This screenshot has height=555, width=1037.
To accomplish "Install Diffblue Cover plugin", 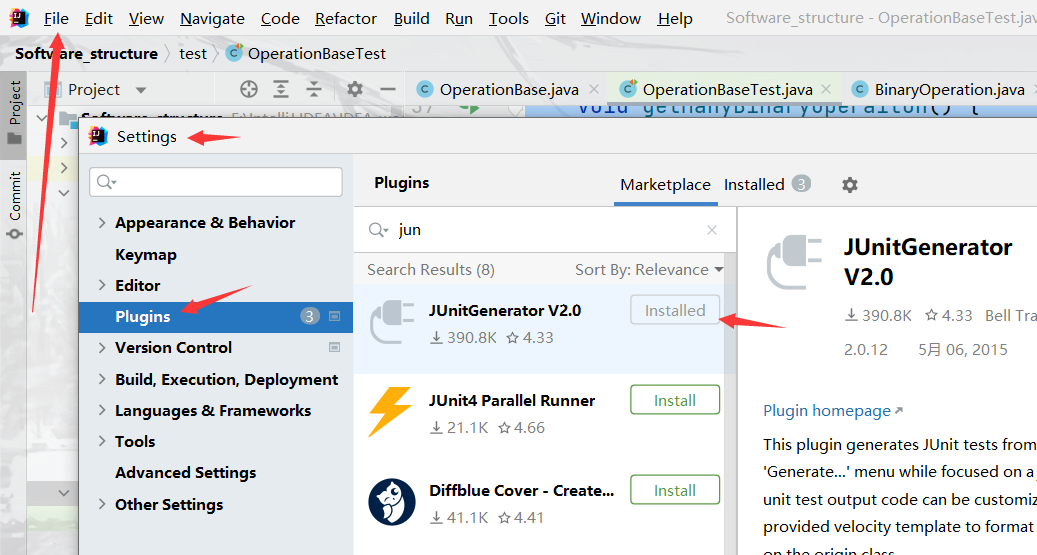I will coord(675,490).
